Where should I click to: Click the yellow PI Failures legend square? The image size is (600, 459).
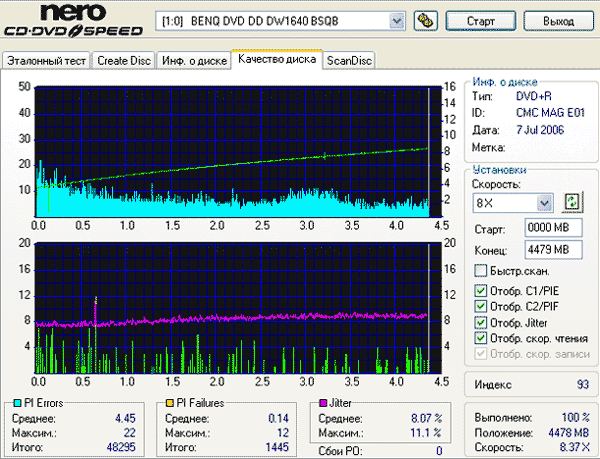(170, 403)
